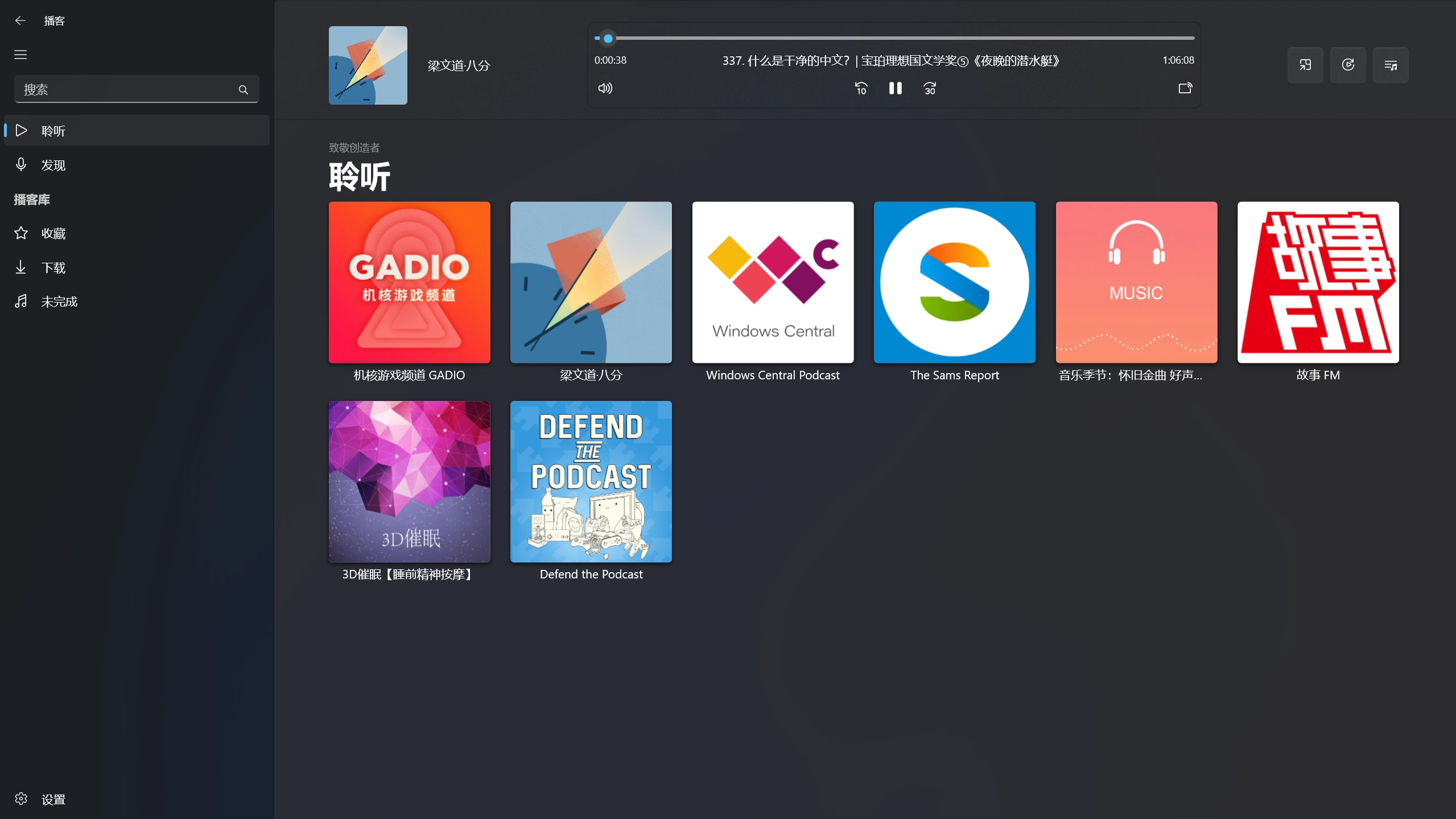Open the 发现 navigation item
Viewport: 1456px width, 819px height.
pos(137,165)
